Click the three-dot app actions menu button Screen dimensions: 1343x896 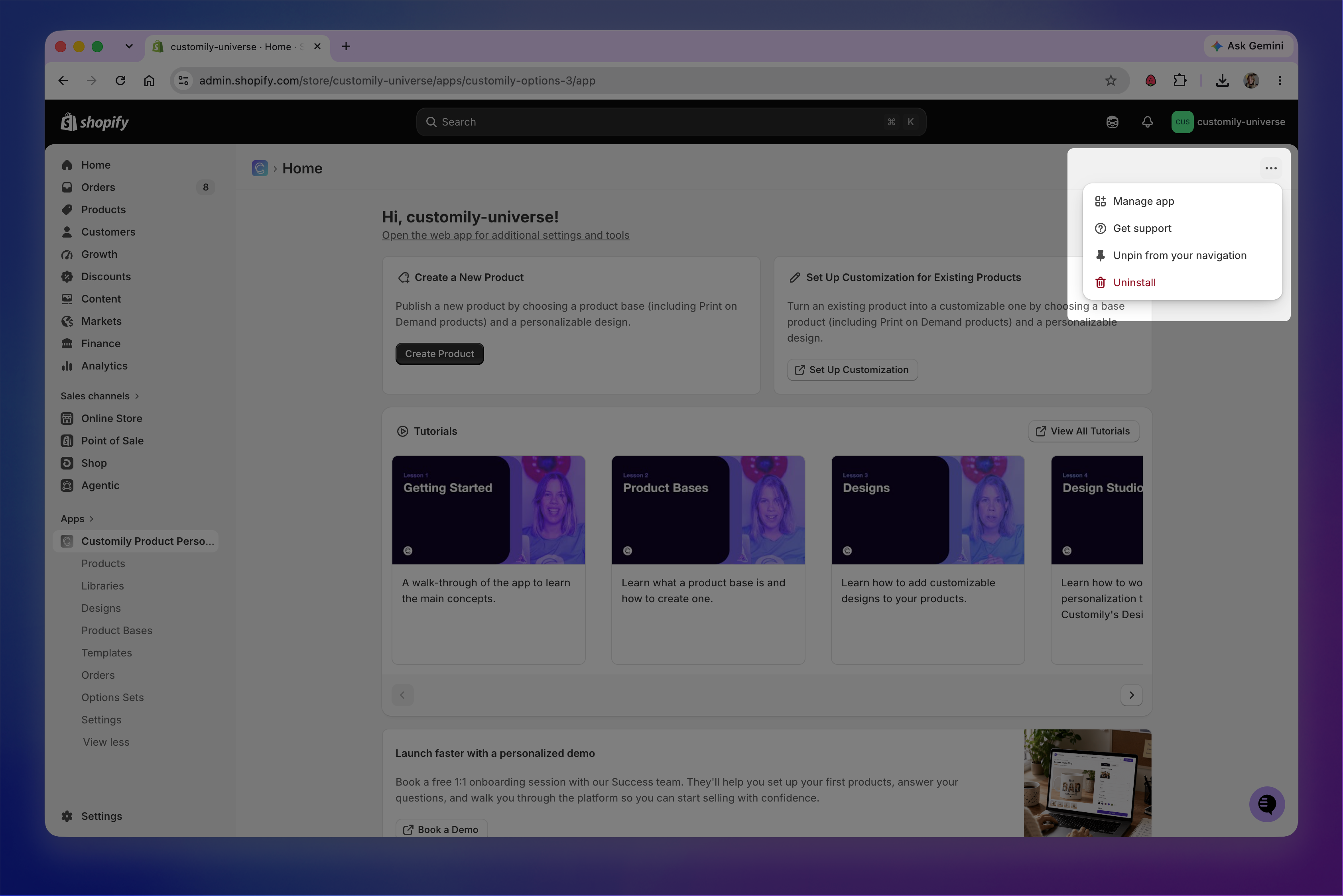(x=1271, y=168)
